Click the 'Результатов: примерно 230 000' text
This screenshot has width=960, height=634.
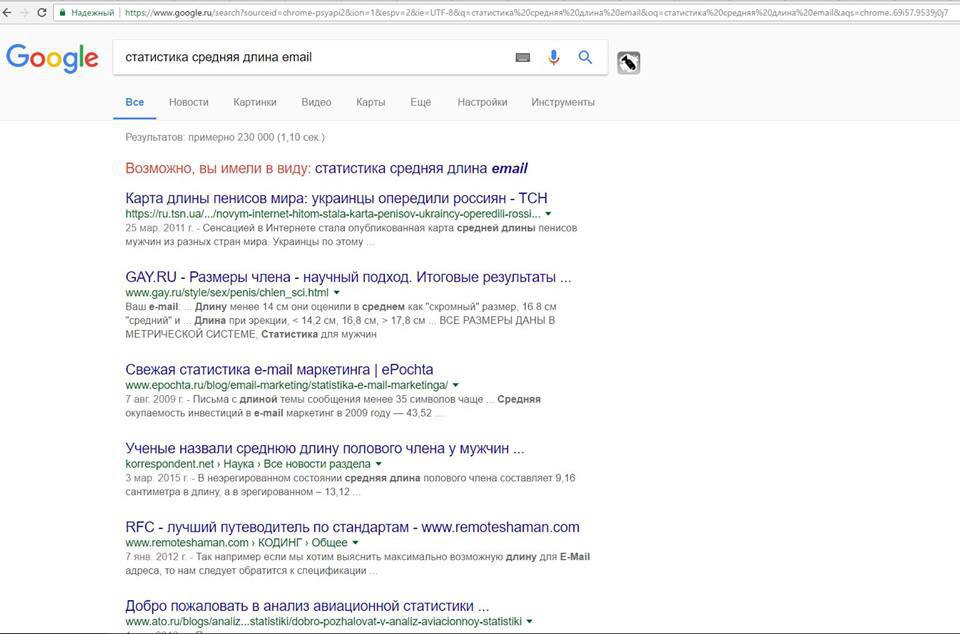click(x=225, y=137)
